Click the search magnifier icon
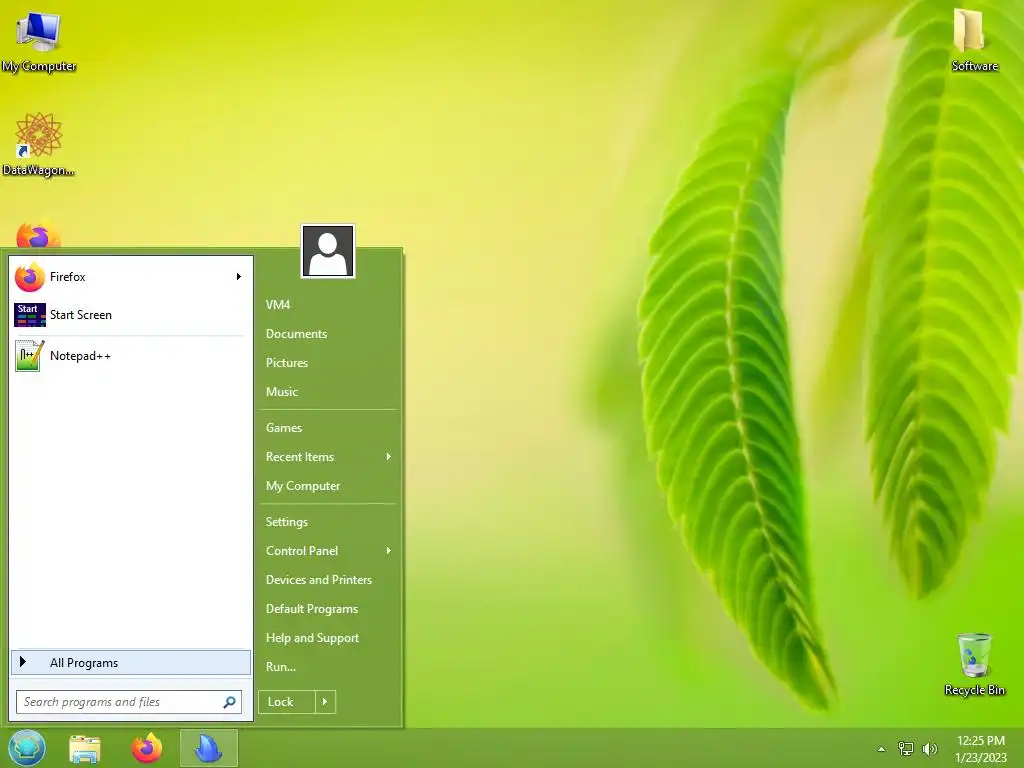1024x768 pixels. (x=229, y=702)
